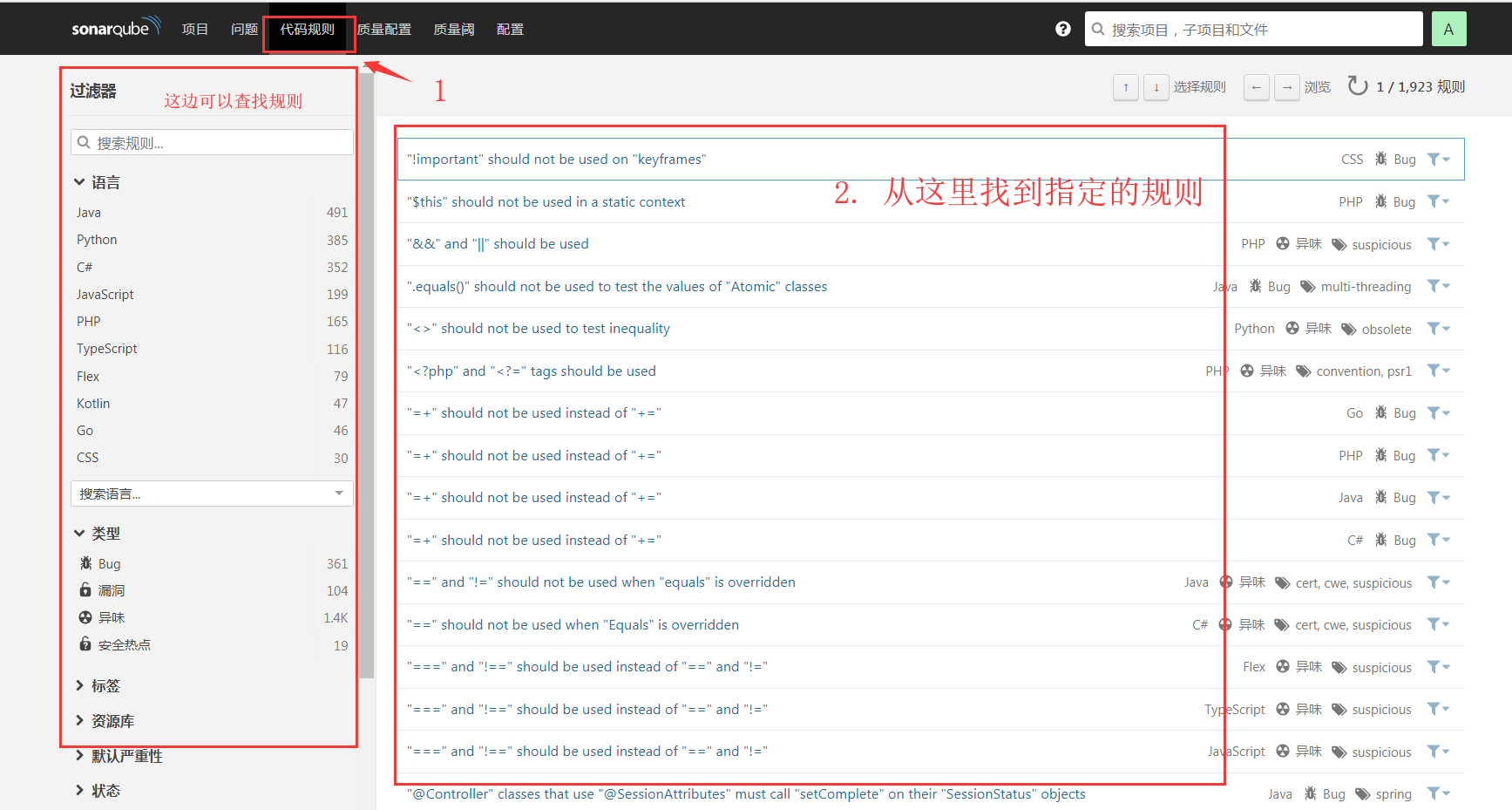
Task: Toggle the Java language filter
Action: coord(88,212)
